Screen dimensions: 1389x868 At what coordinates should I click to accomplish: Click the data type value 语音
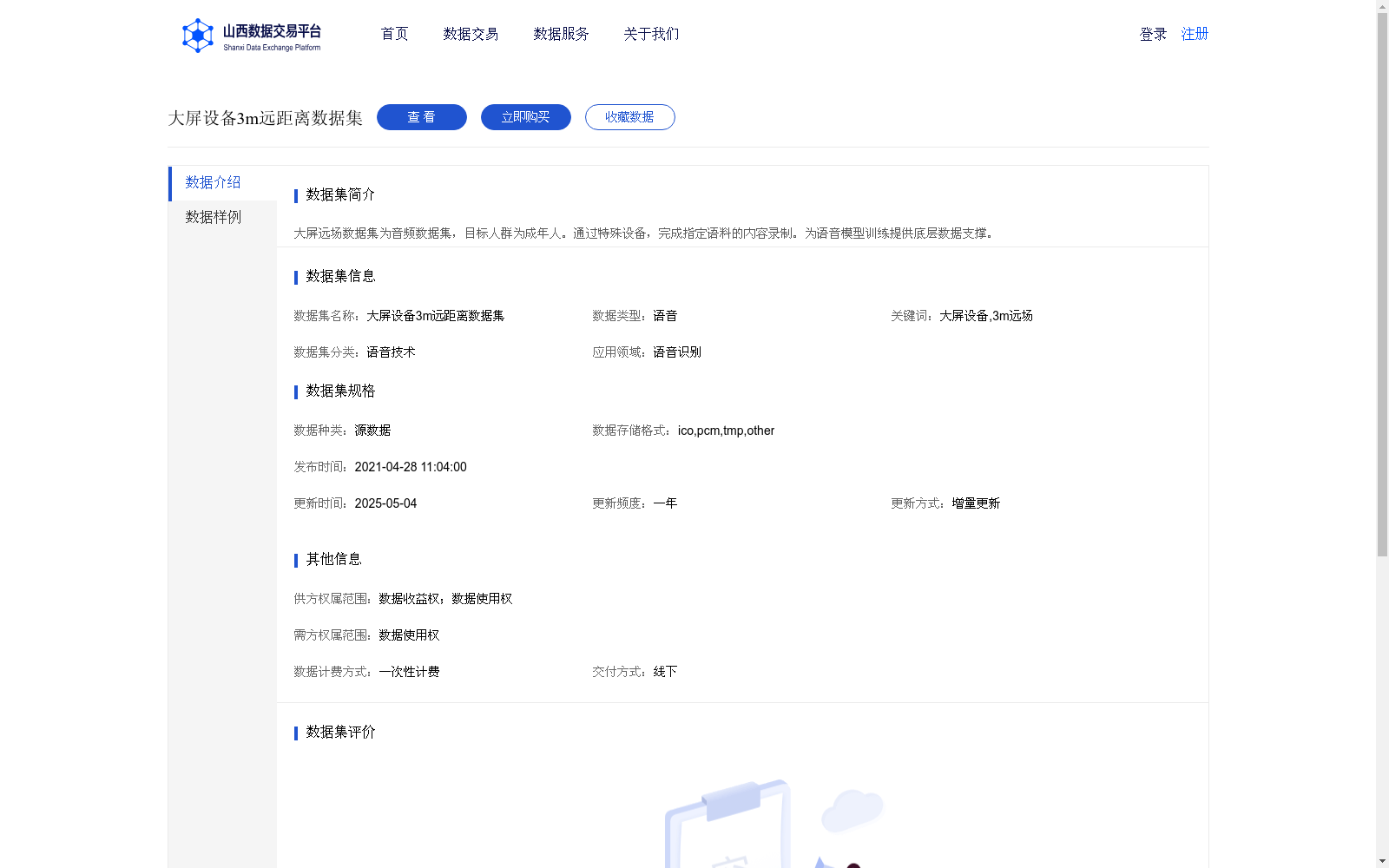click(665, 316)
